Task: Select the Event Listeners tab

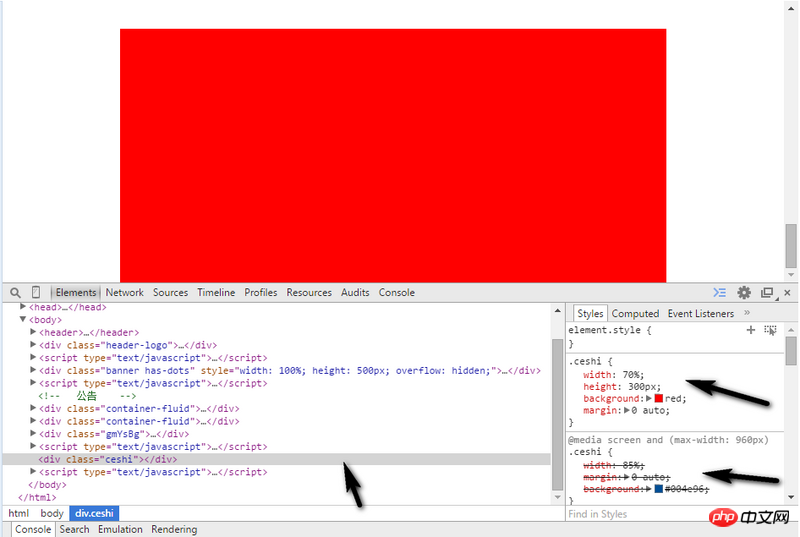Action: pos(701,313)
